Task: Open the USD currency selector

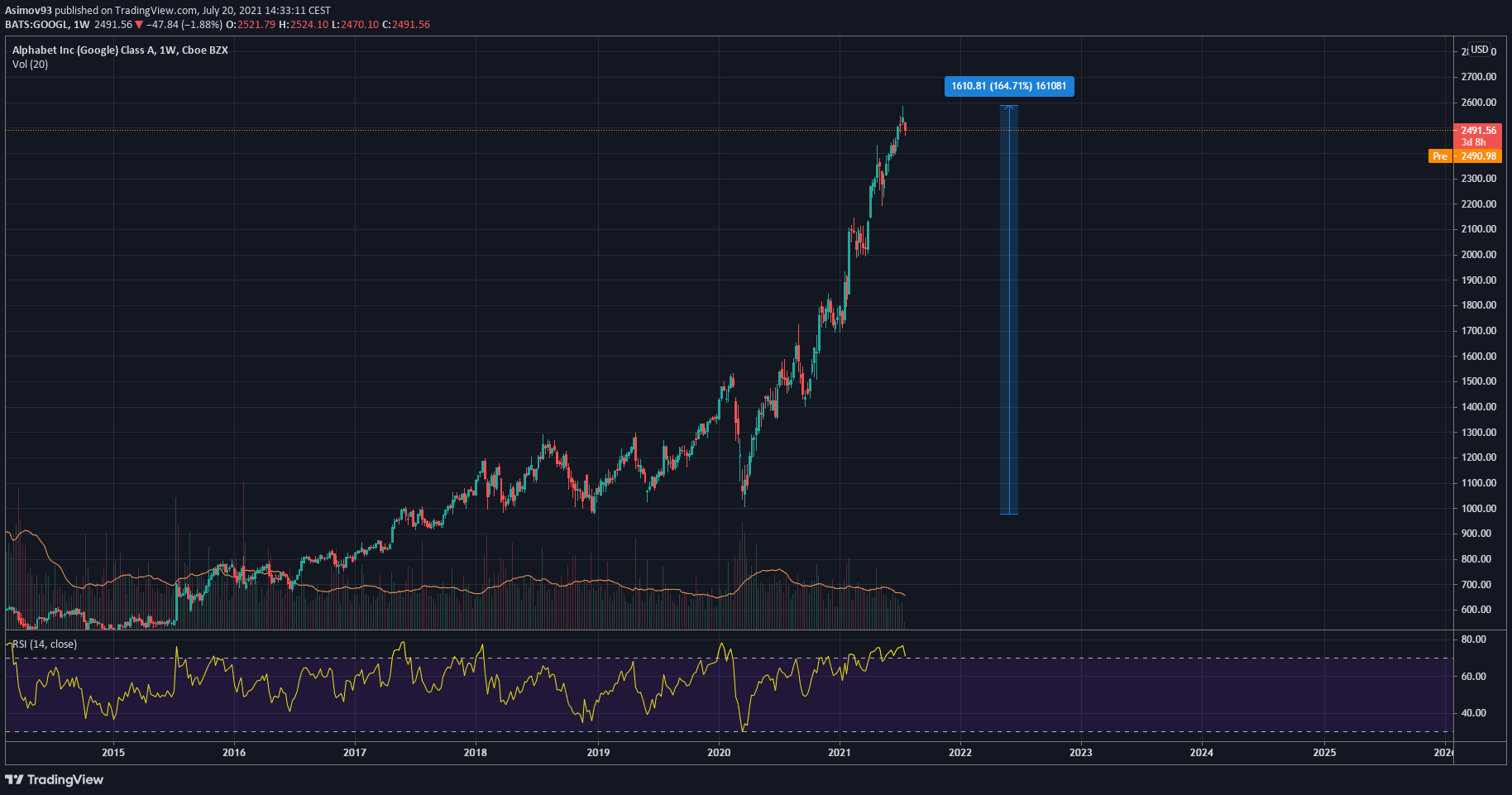Action: pos(1479,50)
